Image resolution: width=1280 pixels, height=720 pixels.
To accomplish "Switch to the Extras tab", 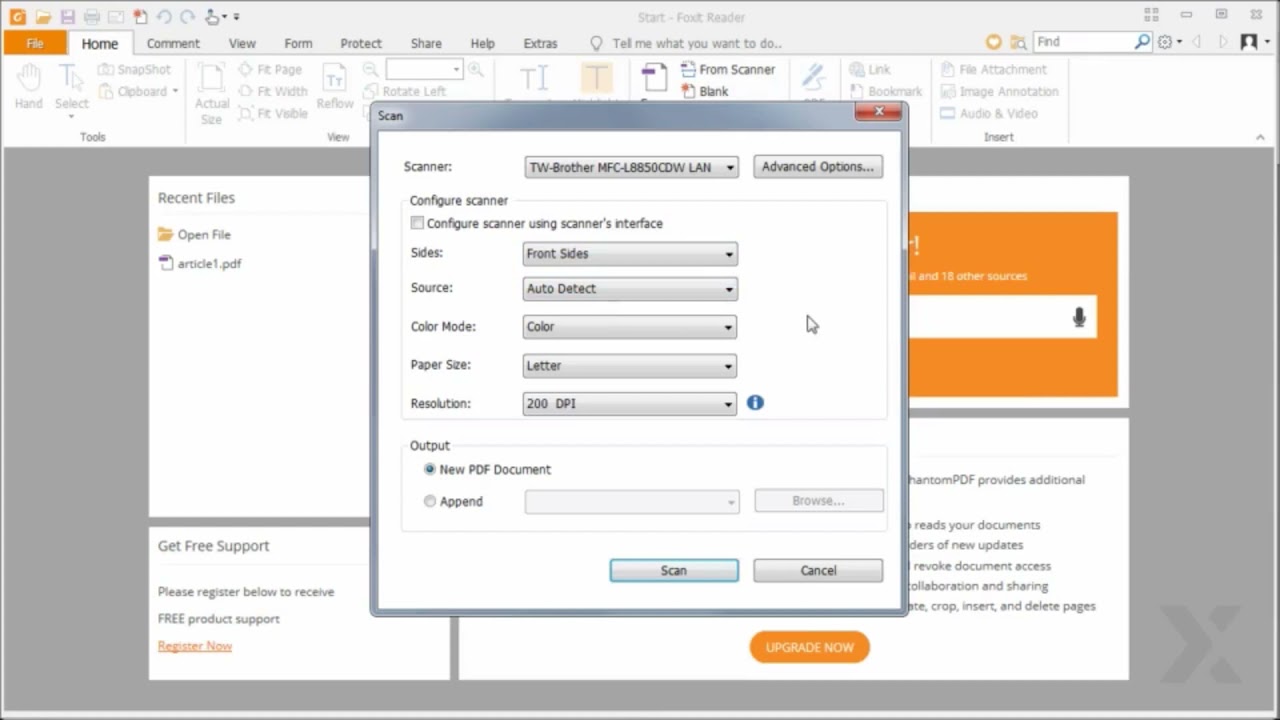I will 541,43.
